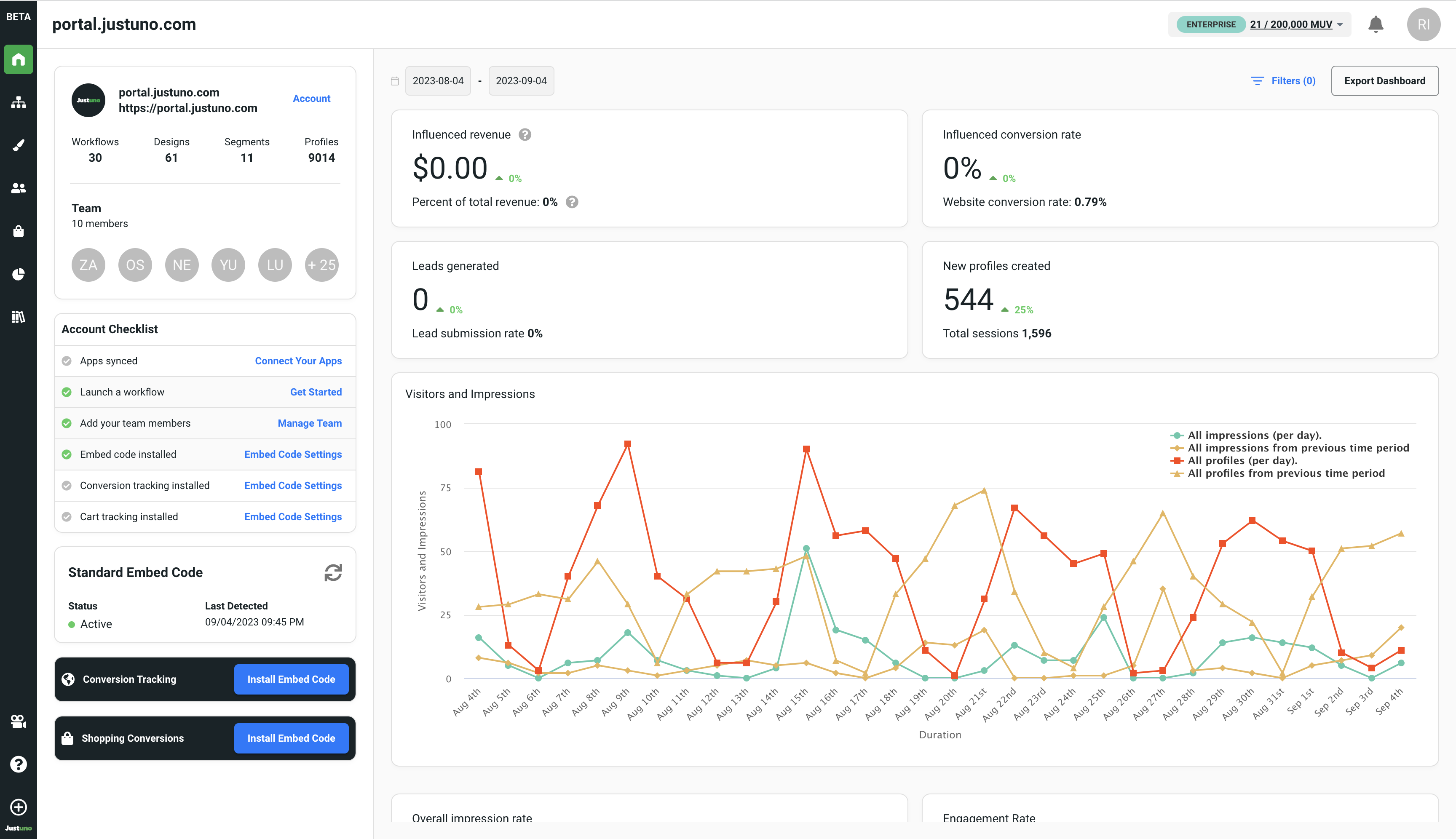This screenshot has width=1456, height=839.
Task: Click Export Dashboard button
Action: pyautogui.click(x=1384, y=81)
